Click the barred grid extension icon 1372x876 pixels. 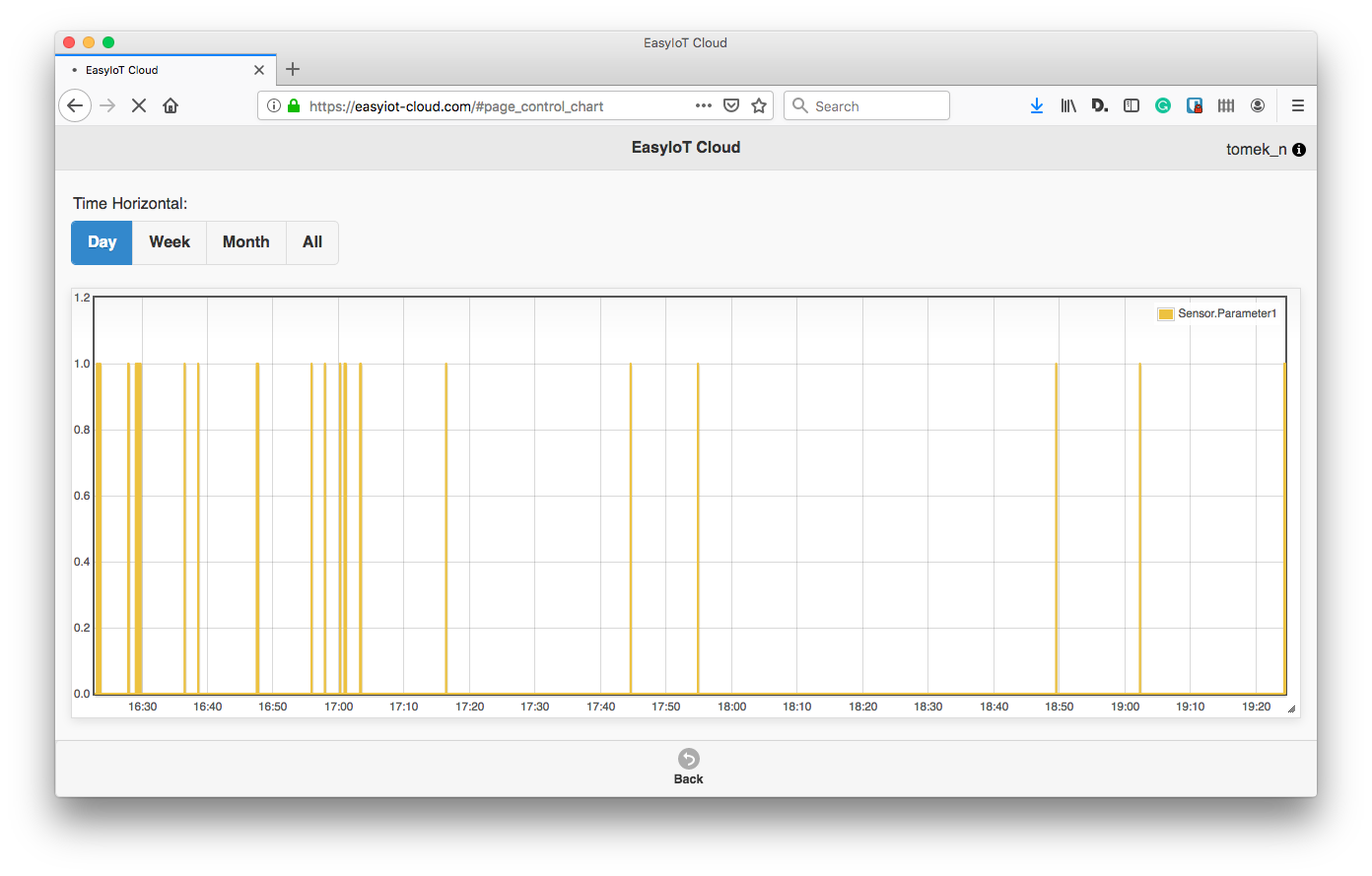tap(1226, 105)
